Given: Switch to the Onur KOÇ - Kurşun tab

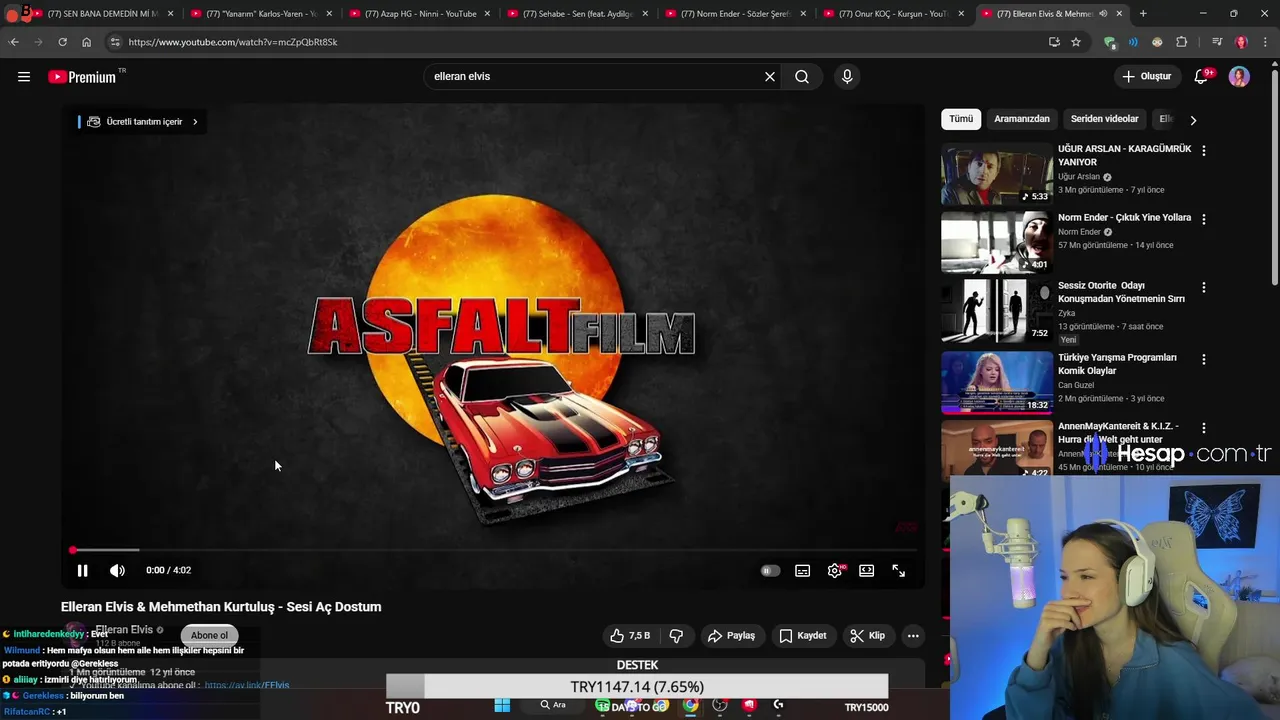Looking at the screenshot, I should [894, 14].
